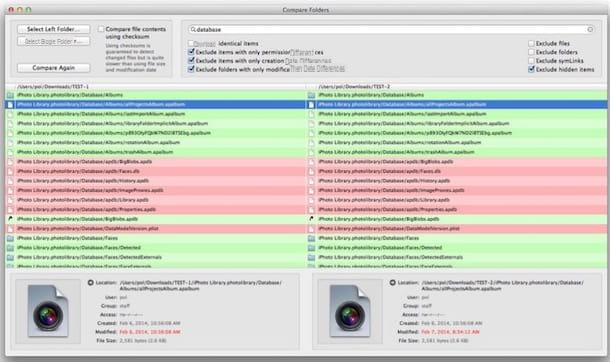This screenshot has width=610, height=362.
Task: Click Database/Faces folder icon in TEST-2 list
Action: 311,238
